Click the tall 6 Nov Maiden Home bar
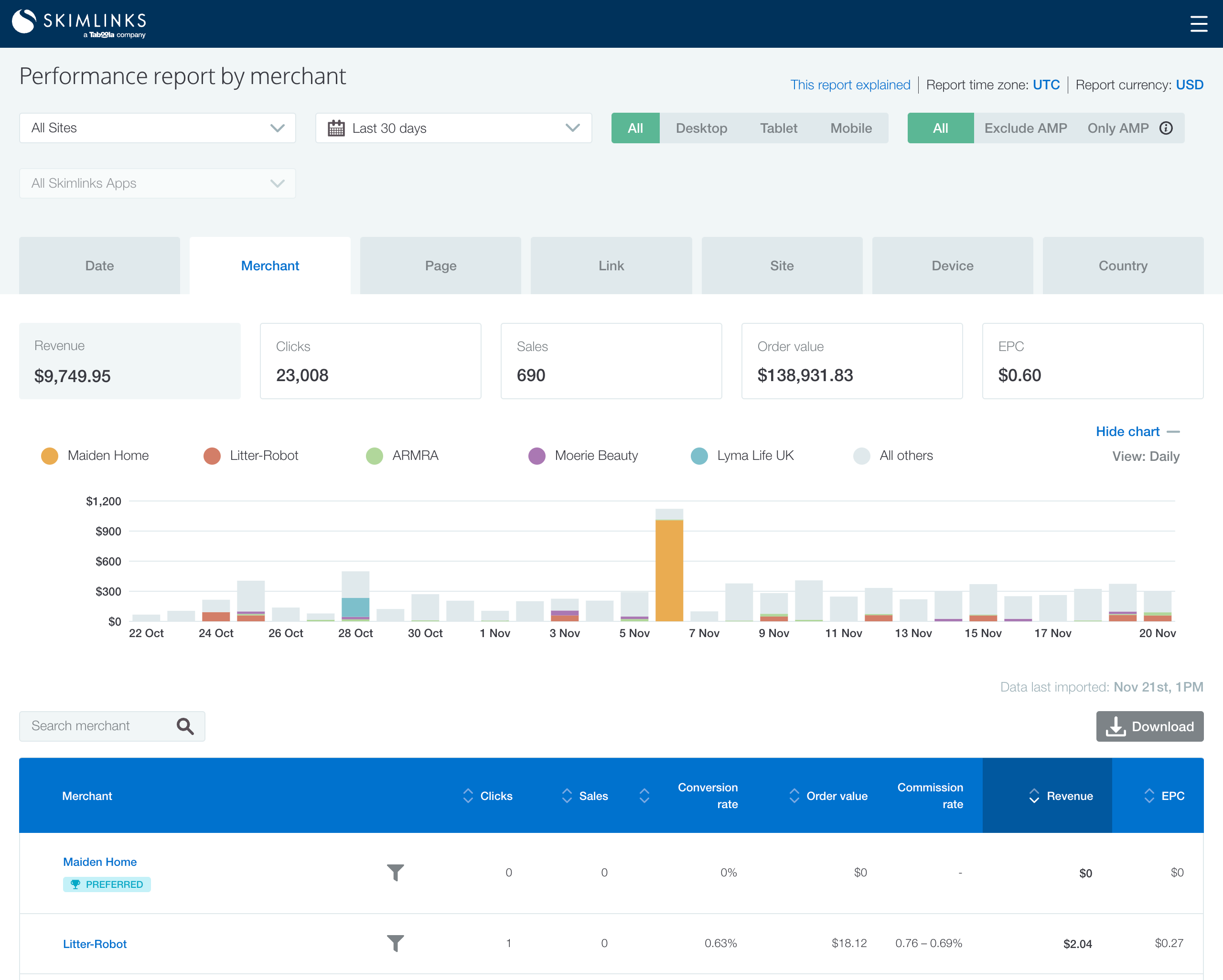This screenshot has height=980, width=1223. click(669, 570)
